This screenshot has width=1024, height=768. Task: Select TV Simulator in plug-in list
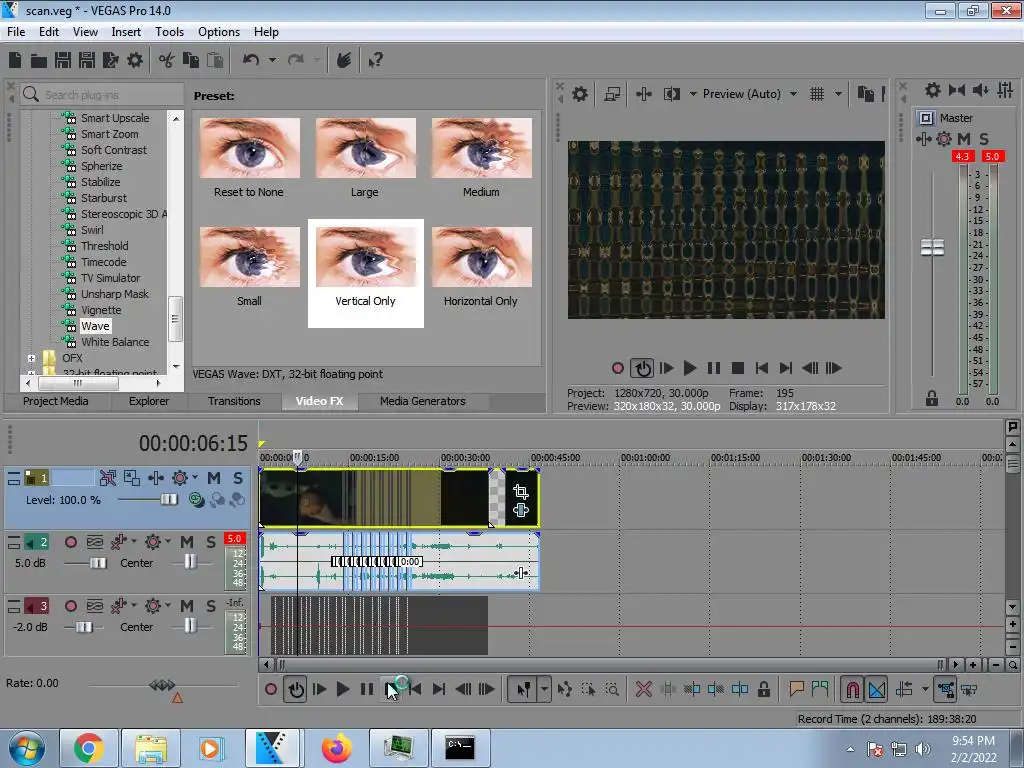point(110,278)
